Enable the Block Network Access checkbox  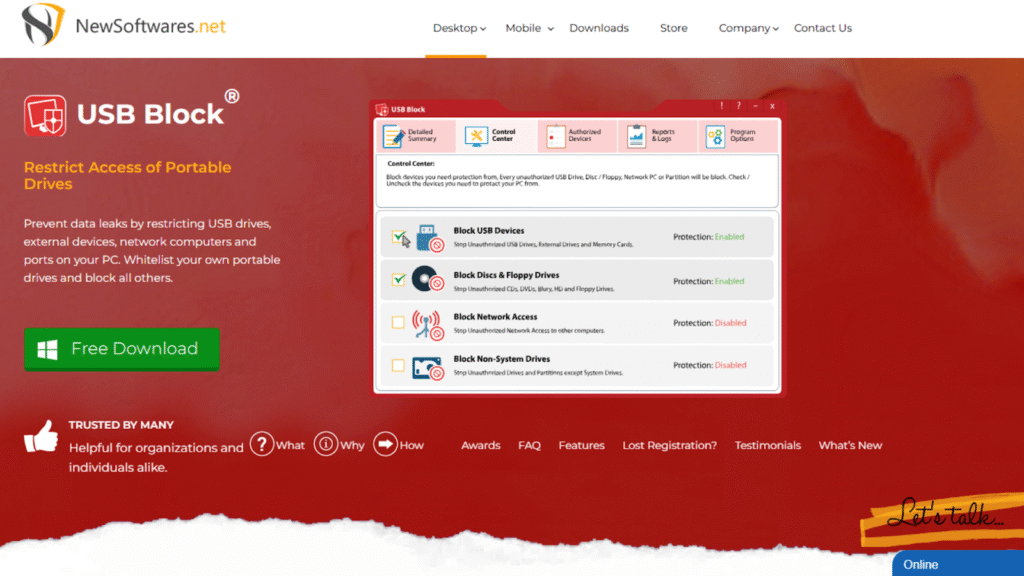pos(399,323)
